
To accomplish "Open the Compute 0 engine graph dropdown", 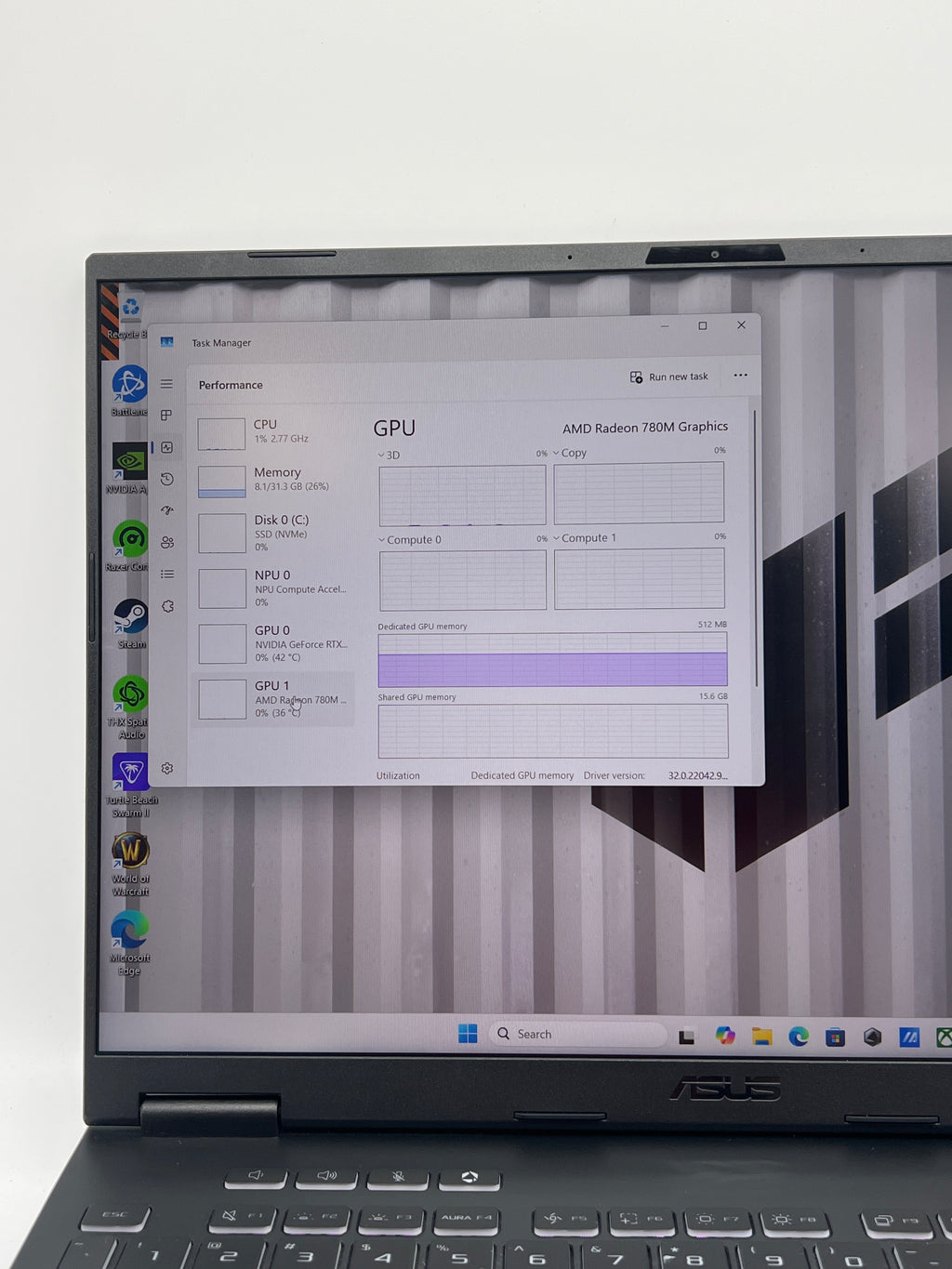I will coord(410,540).
